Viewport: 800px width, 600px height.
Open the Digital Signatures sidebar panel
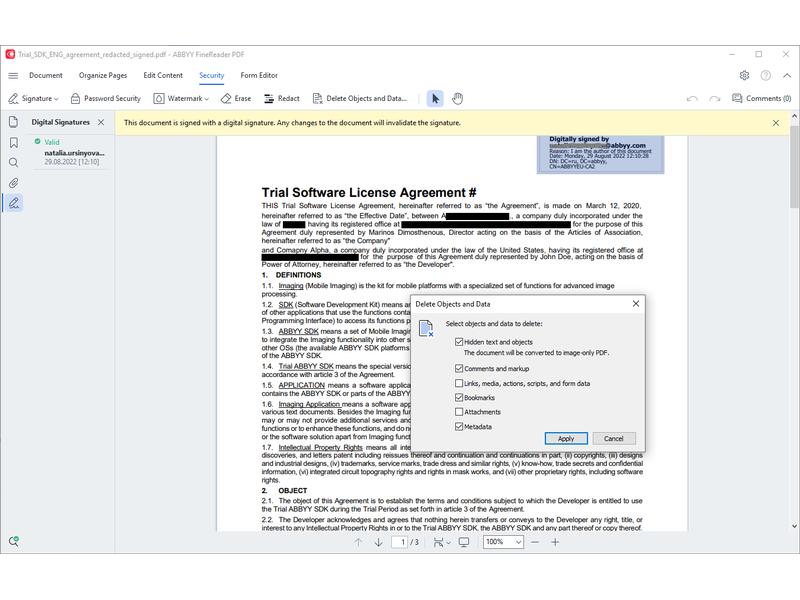(14, 203)
